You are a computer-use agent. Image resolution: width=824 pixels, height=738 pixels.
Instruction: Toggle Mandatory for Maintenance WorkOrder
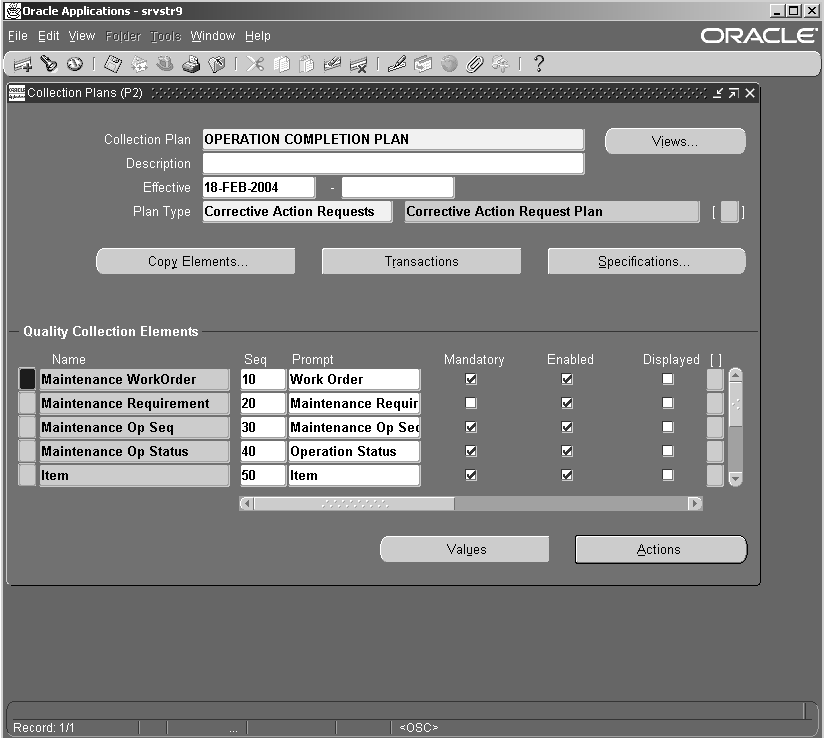[471, 379]
